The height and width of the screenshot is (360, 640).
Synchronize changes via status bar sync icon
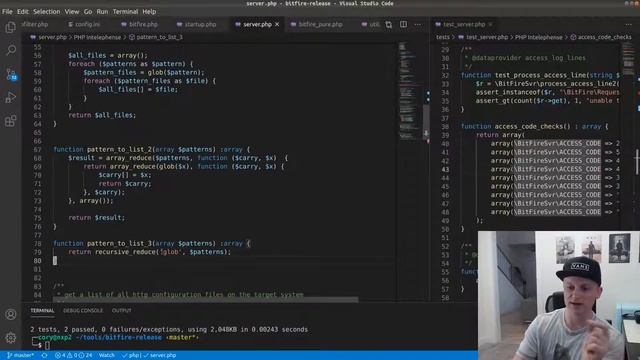(x=44, y=356)
